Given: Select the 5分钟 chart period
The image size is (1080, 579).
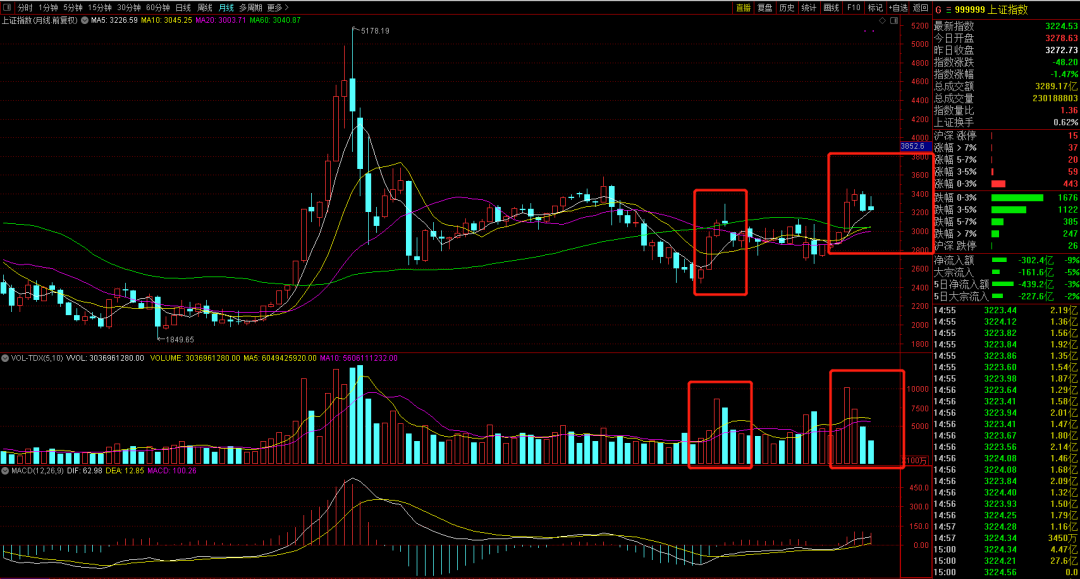Looking at the screenshot, I should point(72,8).
